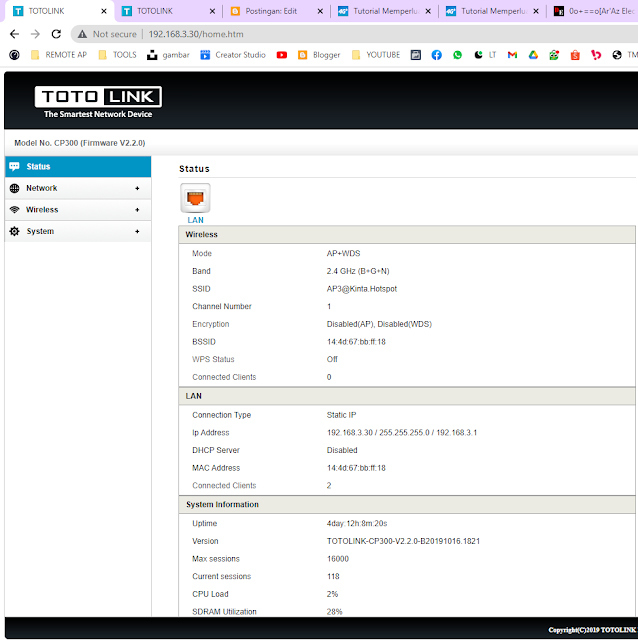Expand System submenu plus arrow

[137, 231]
